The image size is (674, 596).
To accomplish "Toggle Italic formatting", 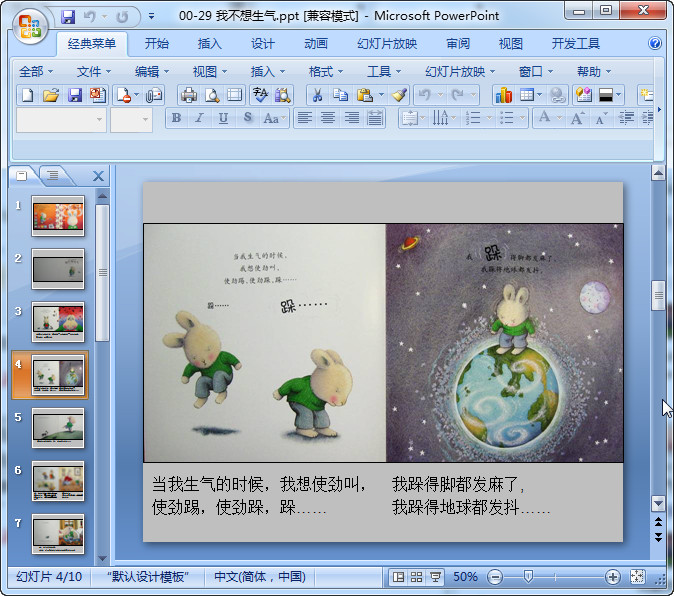I will (x=199, y=118).
